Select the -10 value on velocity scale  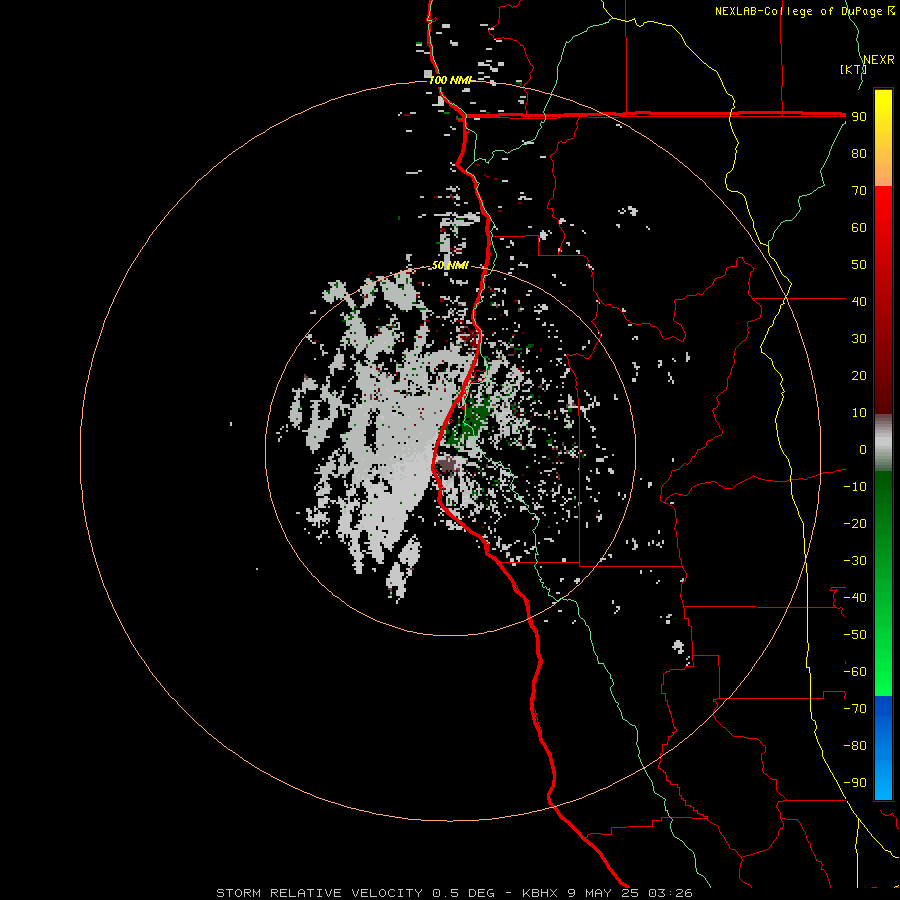tap(855, 487)
